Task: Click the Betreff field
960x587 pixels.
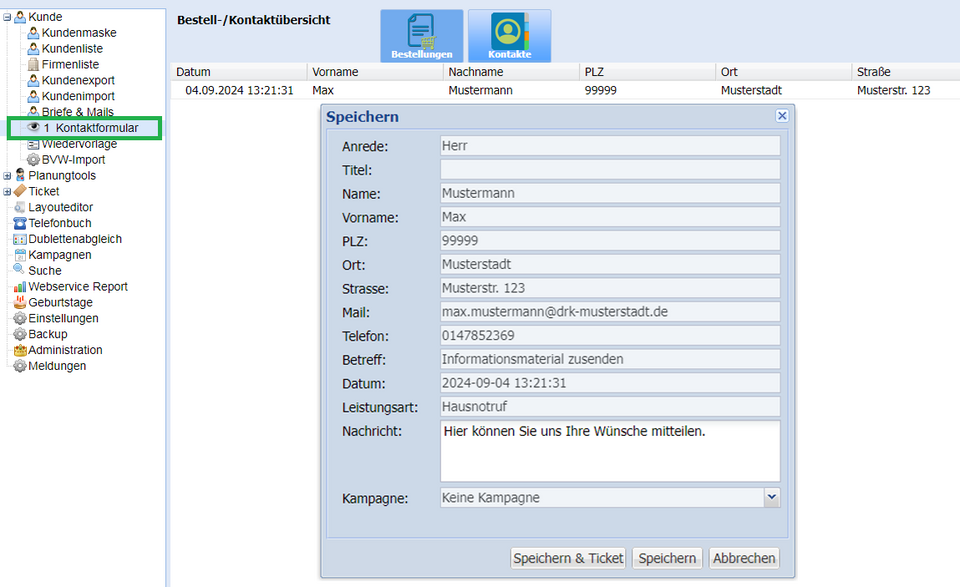Action: 610,359
